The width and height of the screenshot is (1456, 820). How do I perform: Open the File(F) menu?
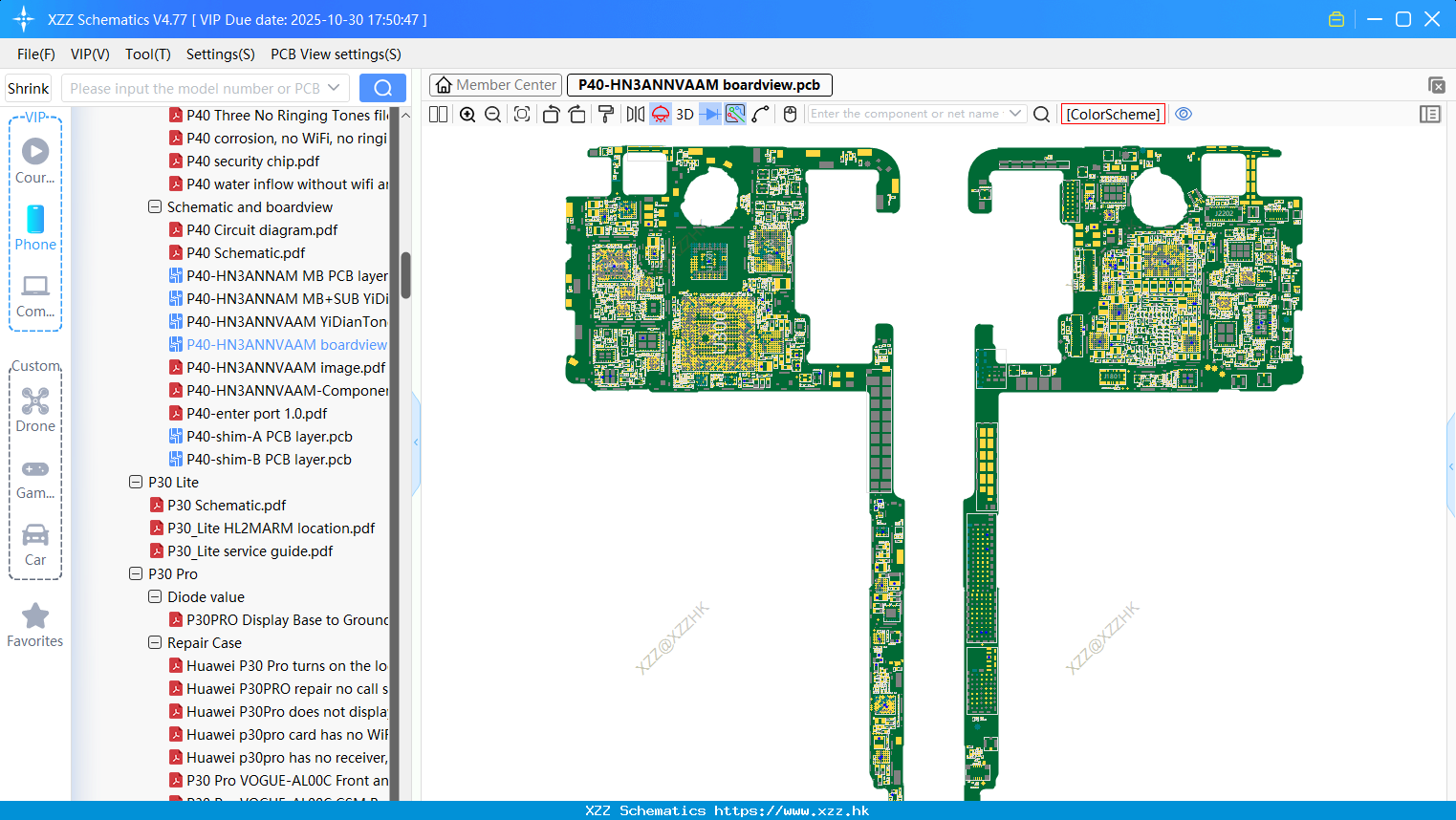point(36,54)
